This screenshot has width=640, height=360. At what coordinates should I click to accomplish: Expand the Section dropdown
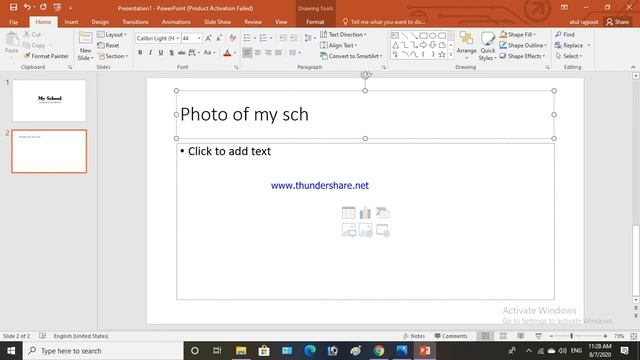point(113,56)
